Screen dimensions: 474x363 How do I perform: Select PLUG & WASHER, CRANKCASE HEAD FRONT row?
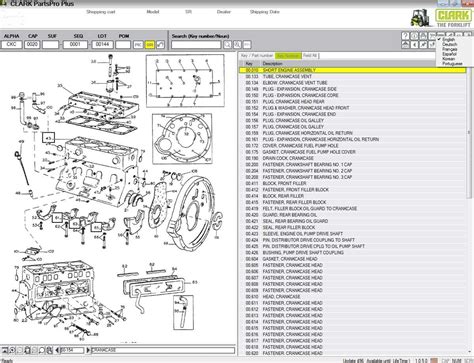coord(353,108)
